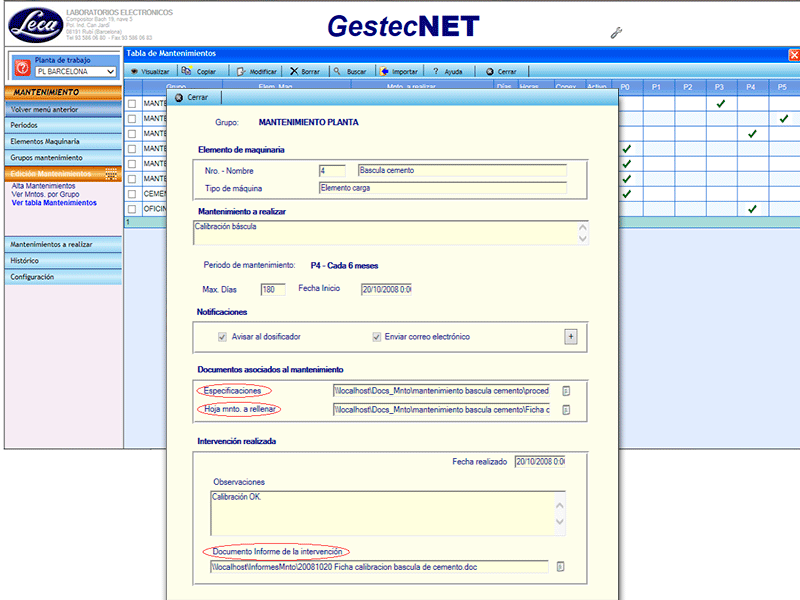Image resolution: width=800 pixels, height=600 pixels.
Task: Open help with the Ayuda toolbar button
Action: coord(447,71)
